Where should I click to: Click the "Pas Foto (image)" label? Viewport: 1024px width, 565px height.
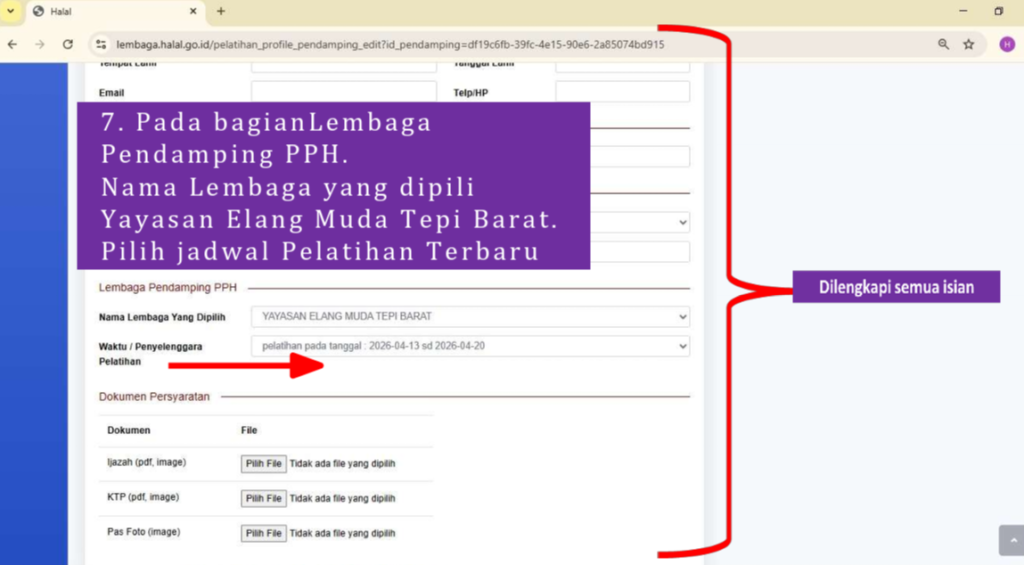(x=144, y=532)
